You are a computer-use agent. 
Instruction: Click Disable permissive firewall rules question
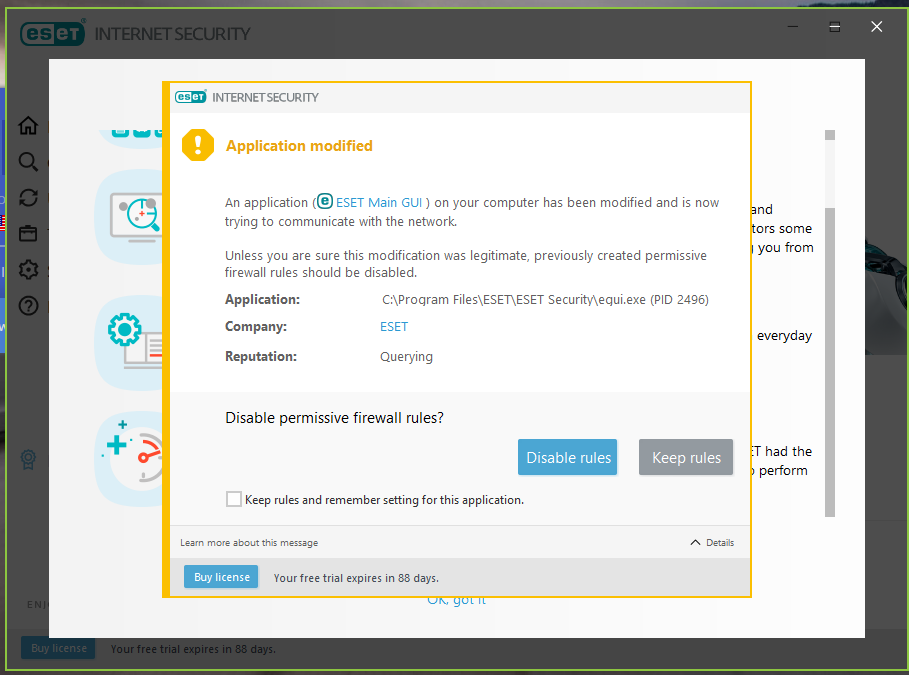pos(334,418)
